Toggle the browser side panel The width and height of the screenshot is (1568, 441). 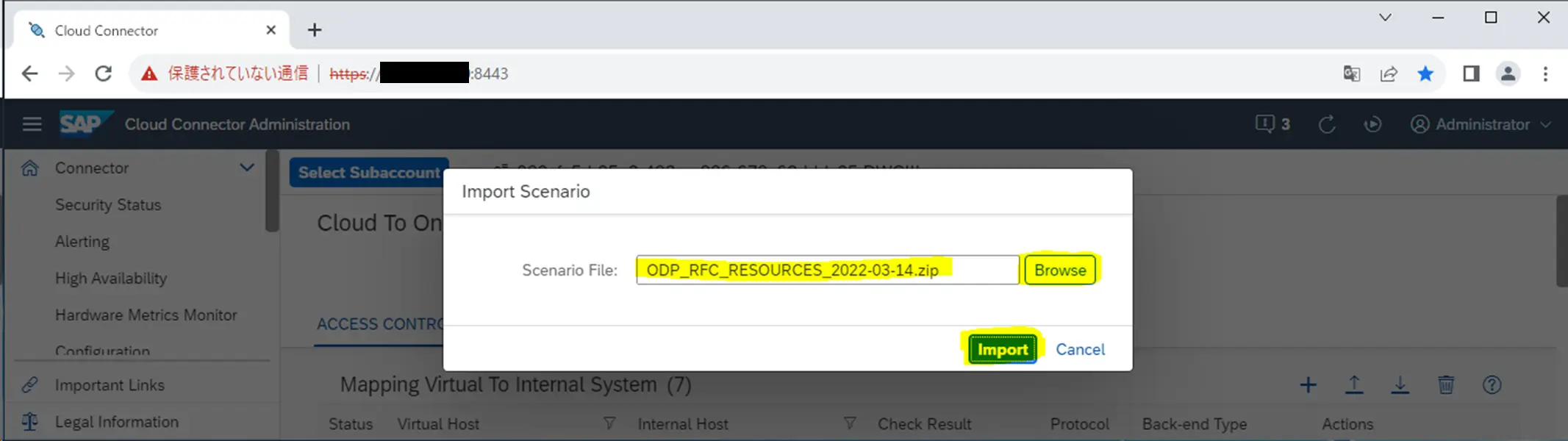[1471, 73]
